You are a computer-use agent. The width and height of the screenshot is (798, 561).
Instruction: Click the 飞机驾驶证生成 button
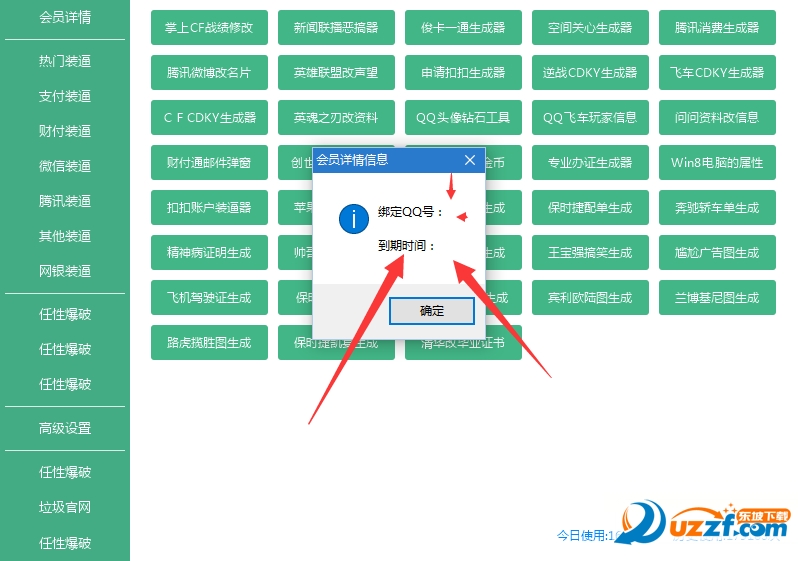[x=209, y=297]
